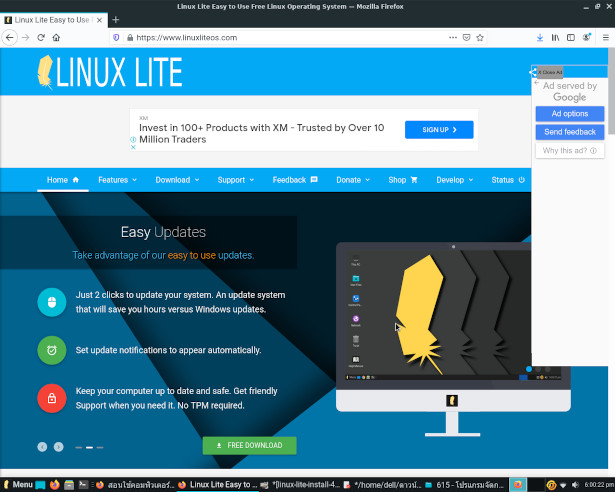Open the Firefox account icon
The width and height of the screenshot is (615, 492).
coord(587,37)
